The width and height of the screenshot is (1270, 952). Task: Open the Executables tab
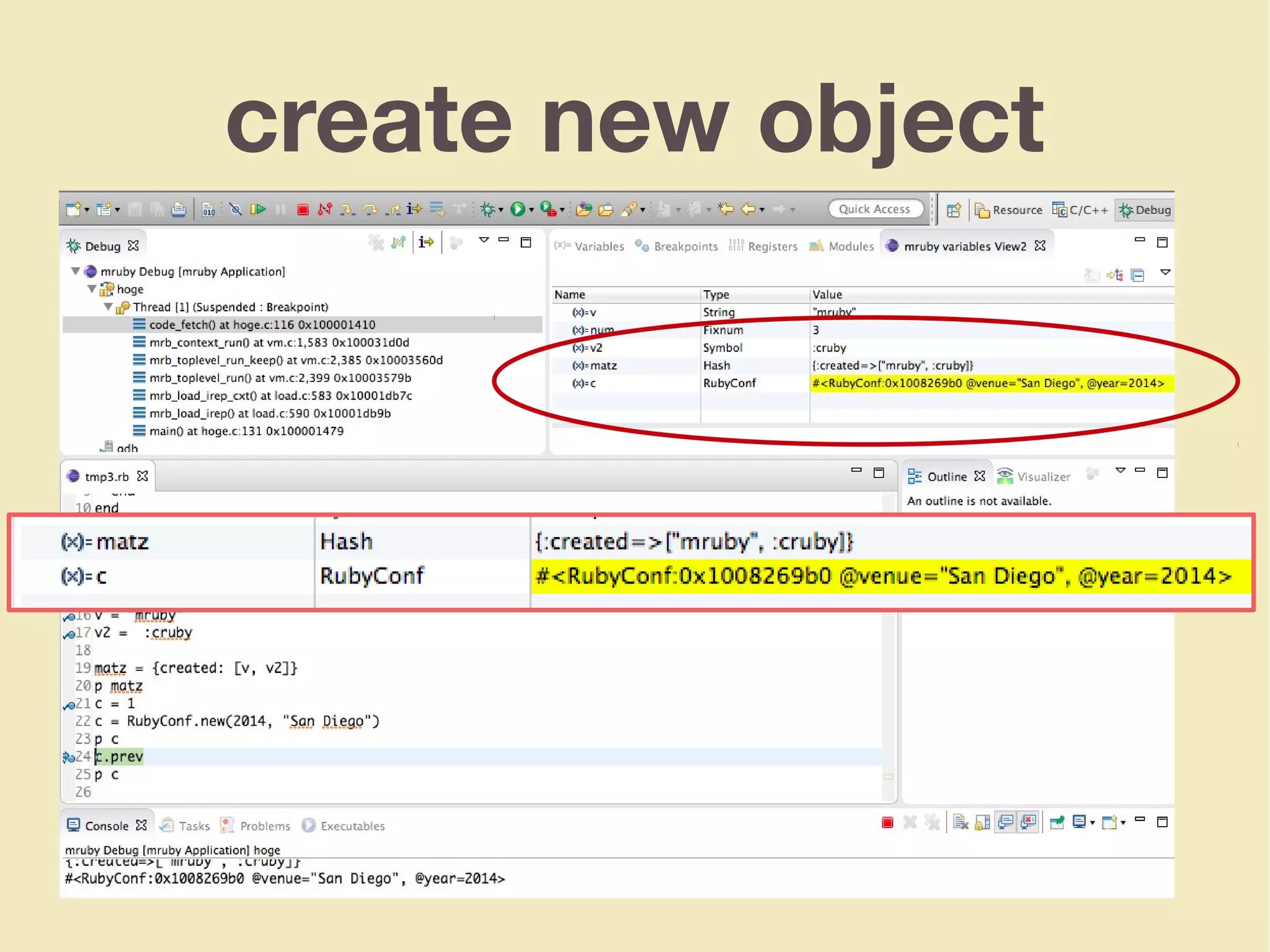pyautogui.click(x=344, y=825)
